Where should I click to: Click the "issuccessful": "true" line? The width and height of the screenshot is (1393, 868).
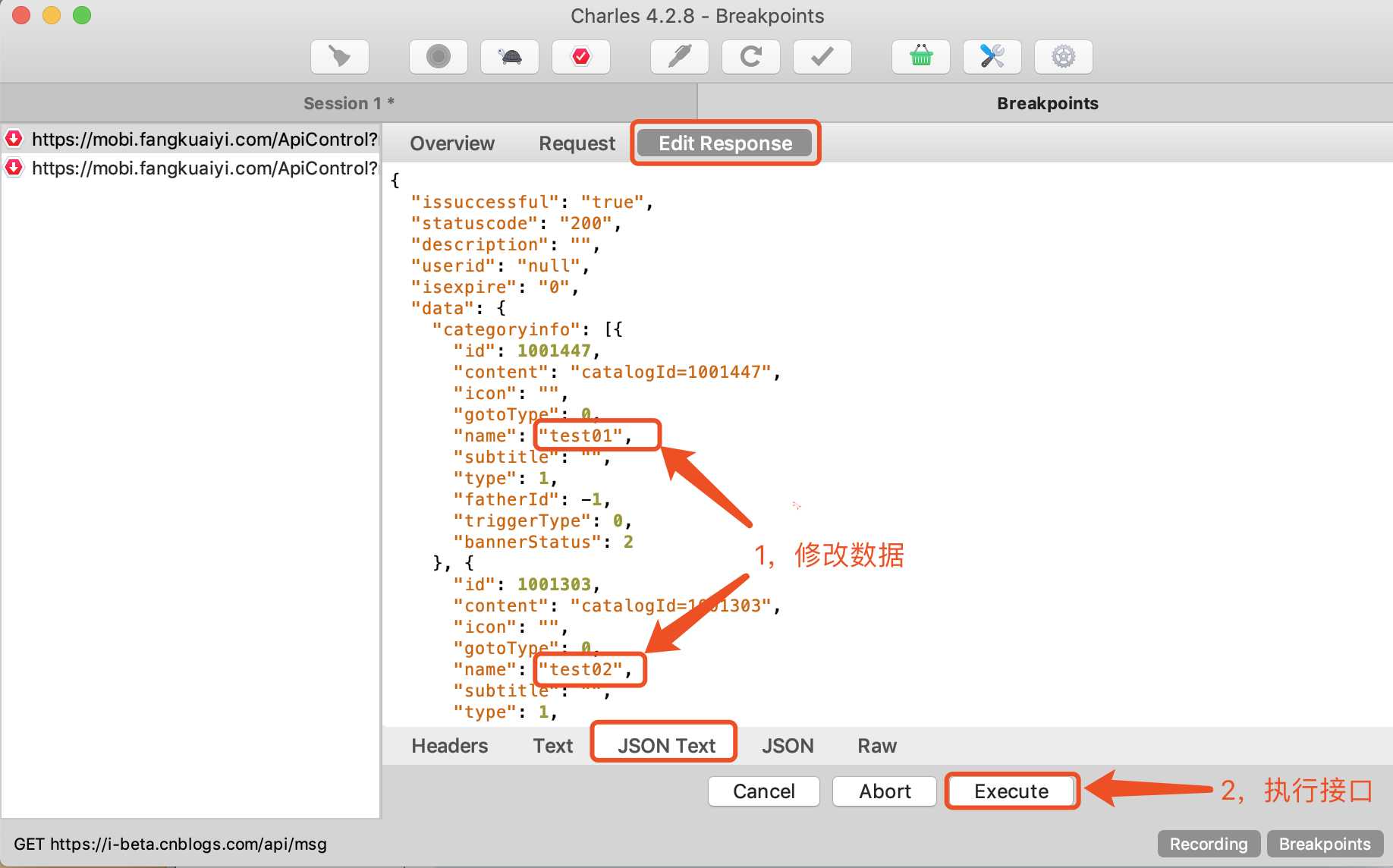pyautogui.click(x=532, y=203)
